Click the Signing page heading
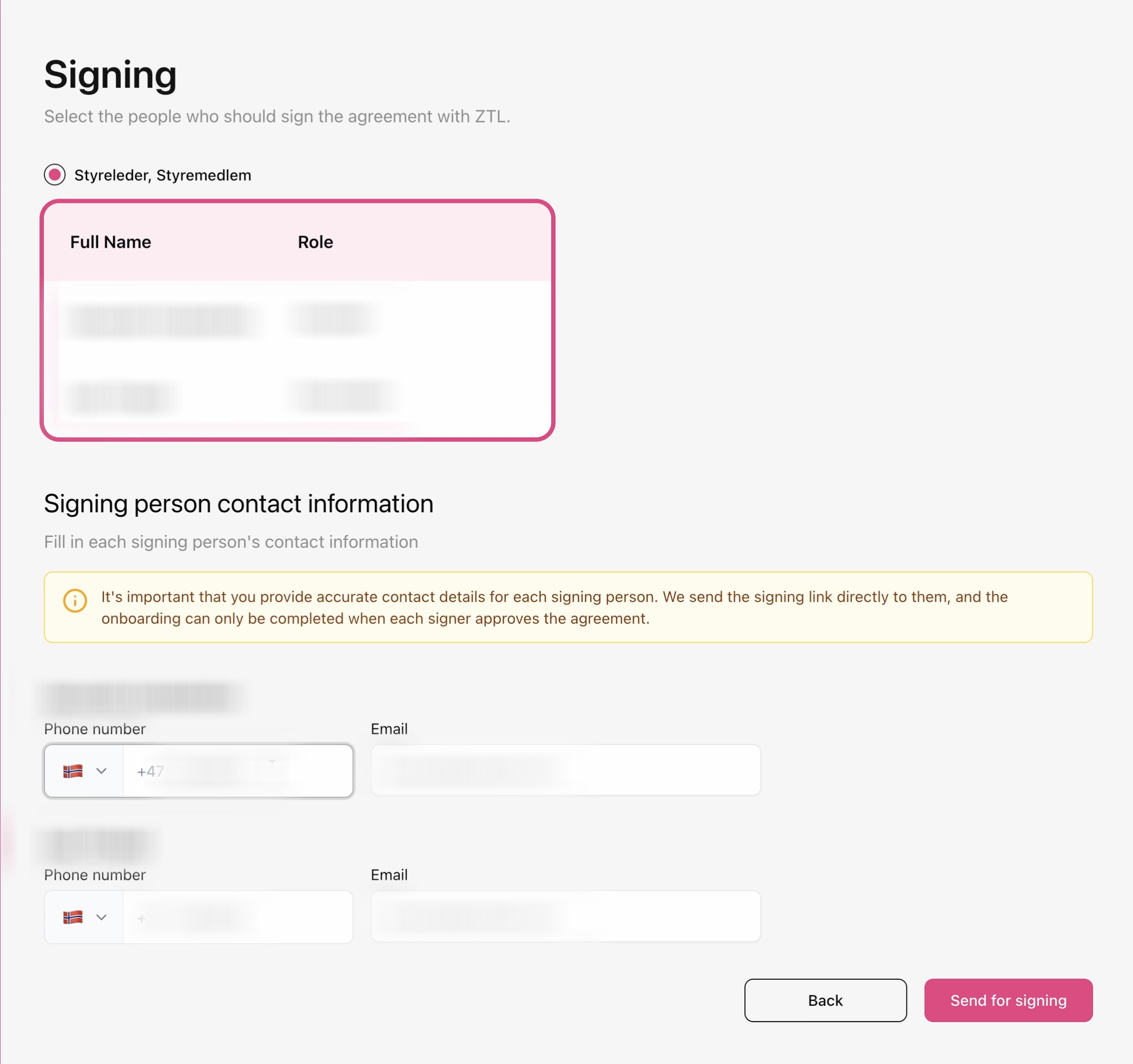Image resolution: width=1133 pixels, height=1064 pixels. 110,75
